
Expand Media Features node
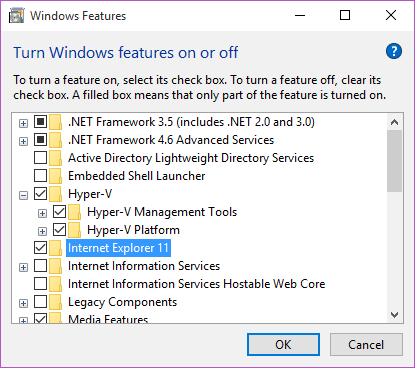tap(23, 321)
